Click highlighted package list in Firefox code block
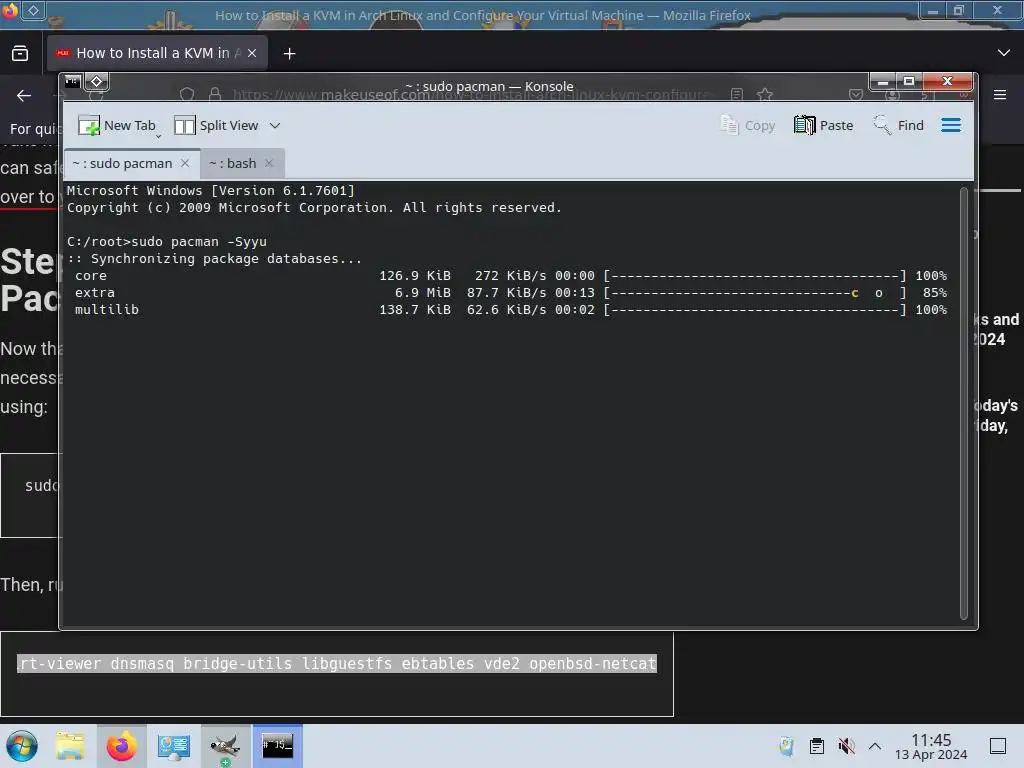 click(337, 664)
